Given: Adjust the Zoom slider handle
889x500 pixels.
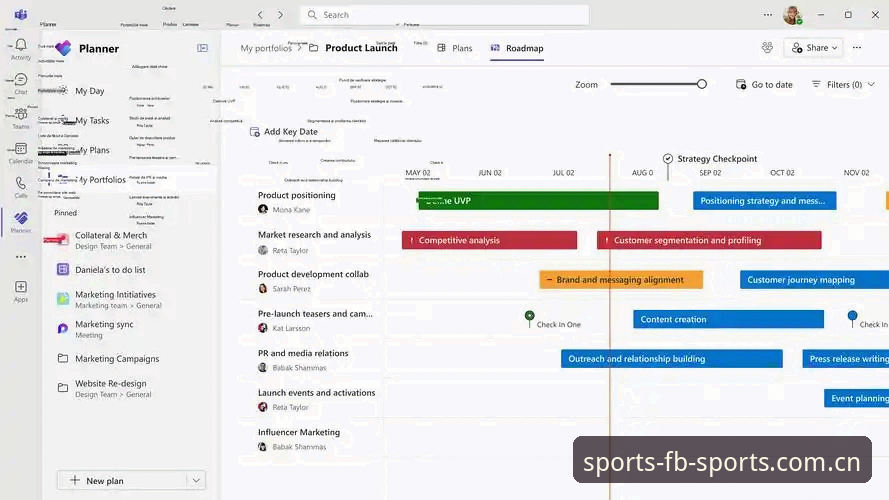Looking at the screenshot, I should [702, 84].
